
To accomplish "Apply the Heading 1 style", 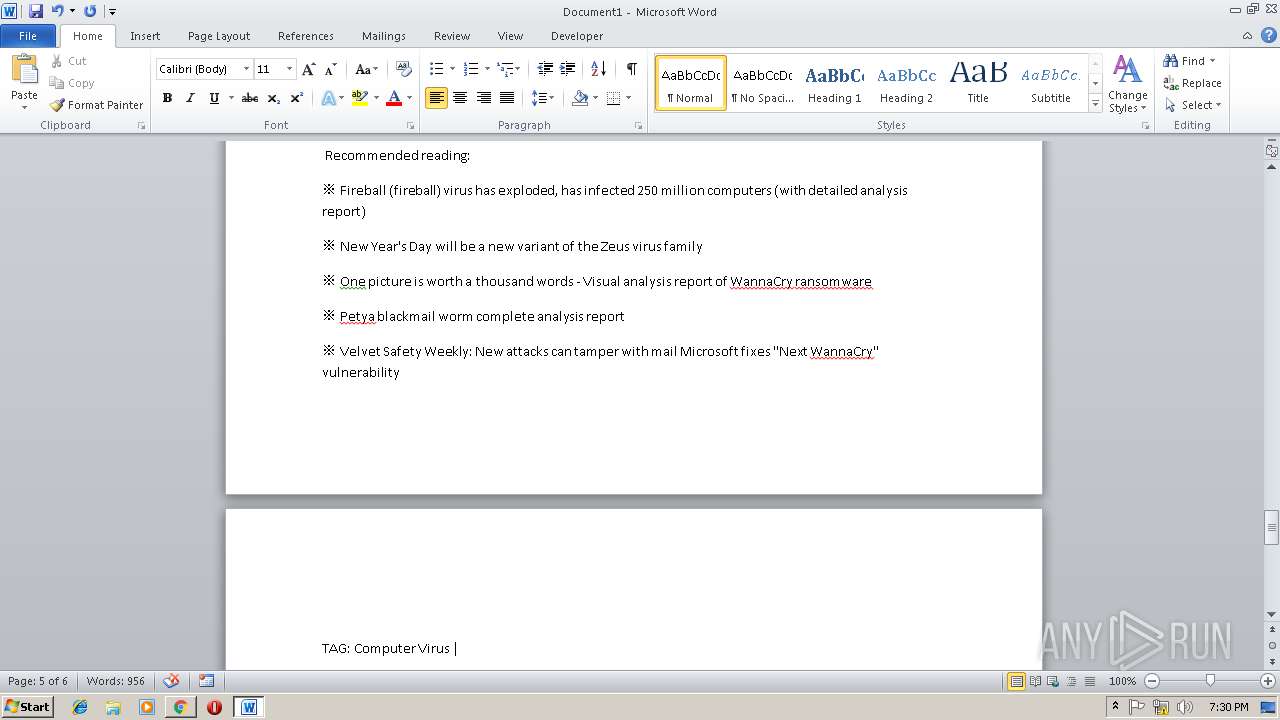I will tap(834, 83).
